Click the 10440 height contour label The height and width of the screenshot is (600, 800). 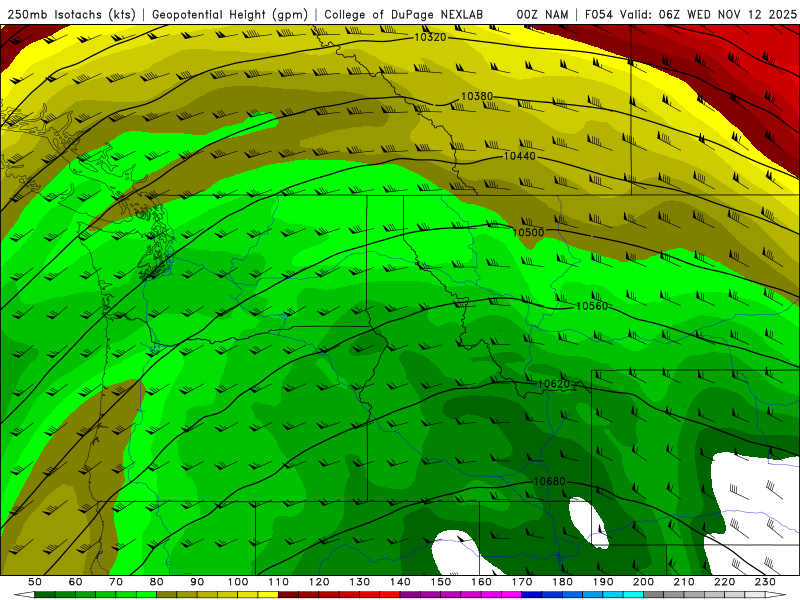click(x=519, y=156)
